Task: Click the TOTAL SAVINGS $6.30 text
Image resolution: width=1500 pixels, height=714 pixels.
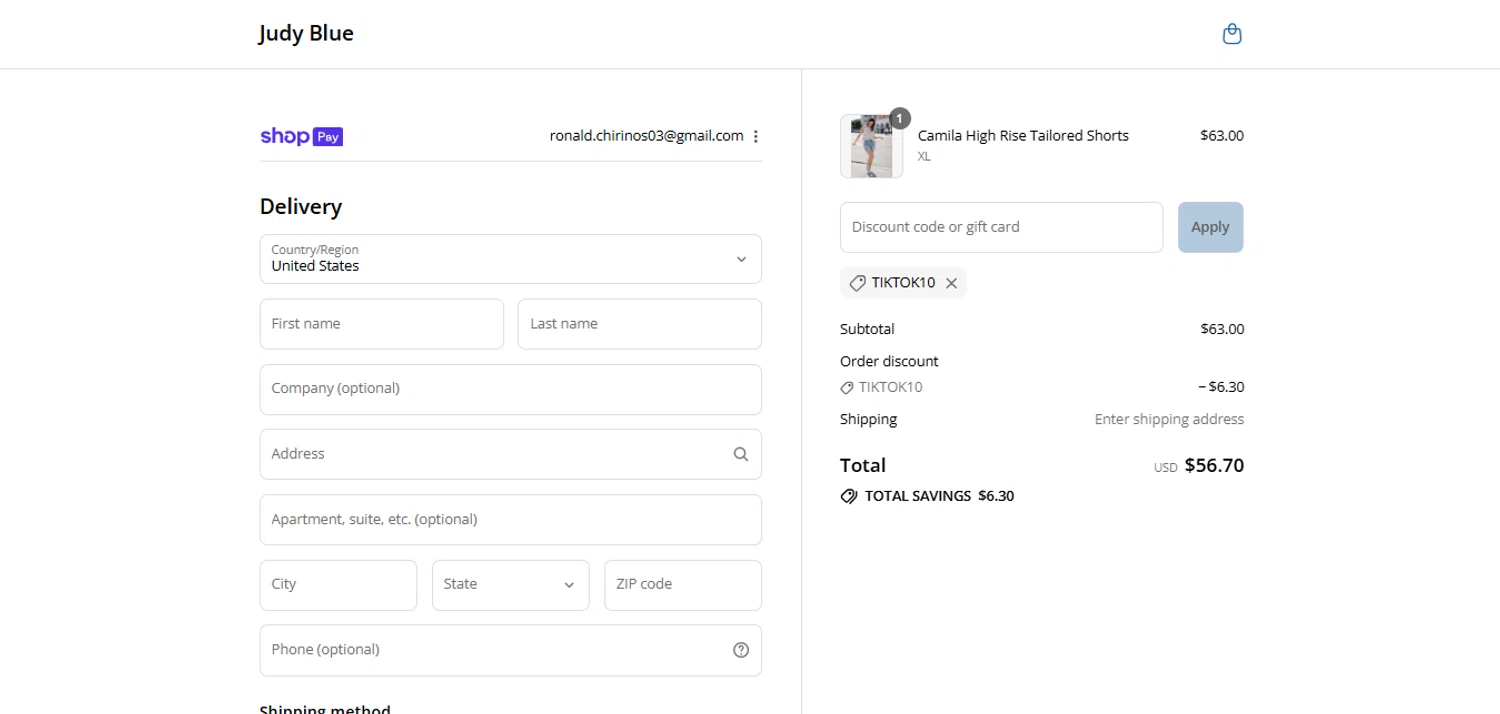Action: 939,496
